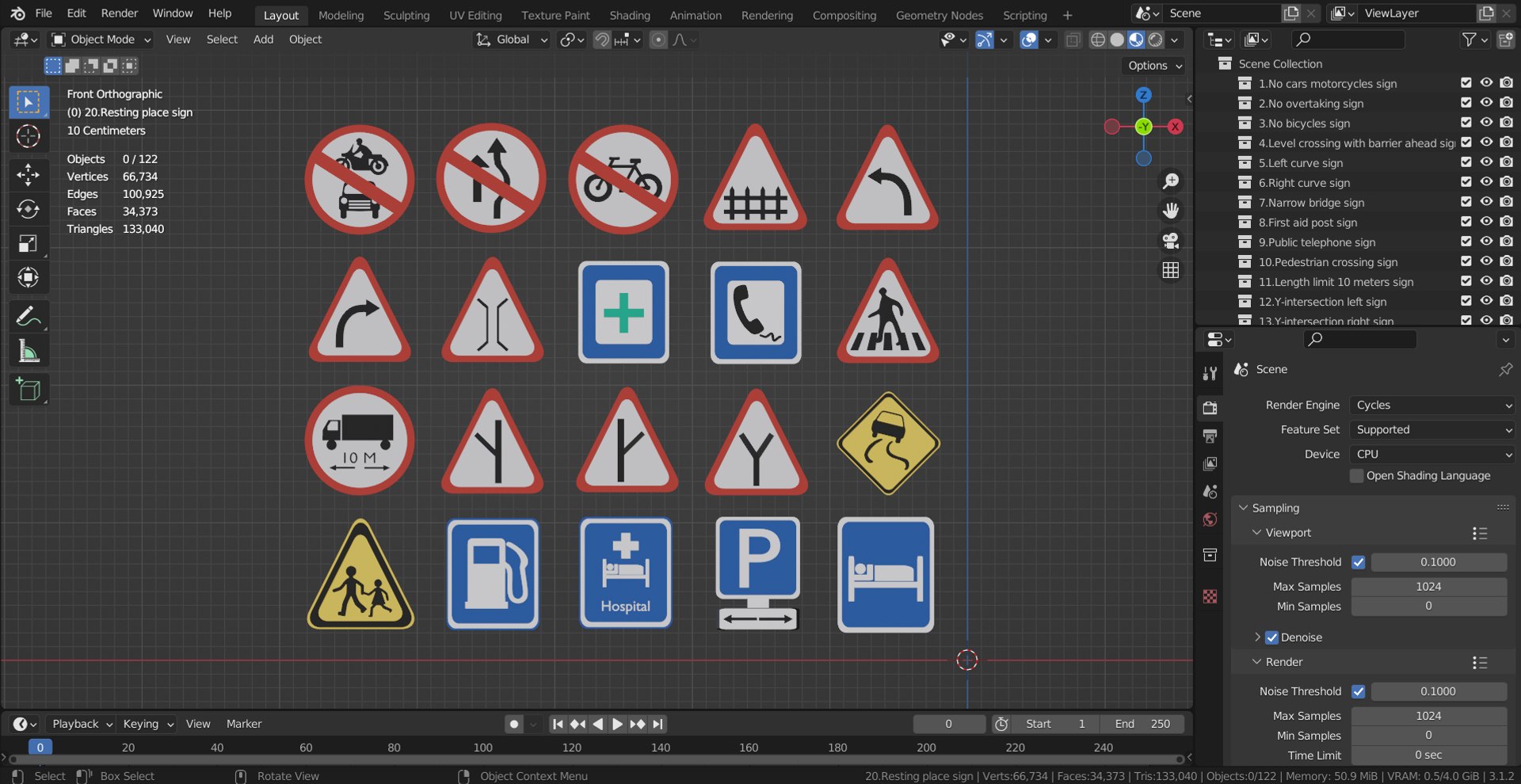1521x784 pixels.
Task: Collapse the Sampling panel
Action: tap(1275, 508)
